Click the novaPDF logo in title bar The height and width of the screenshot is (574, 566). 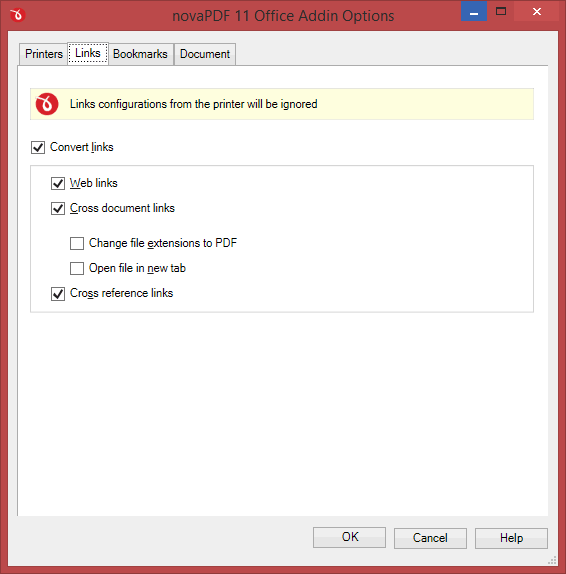18,15
